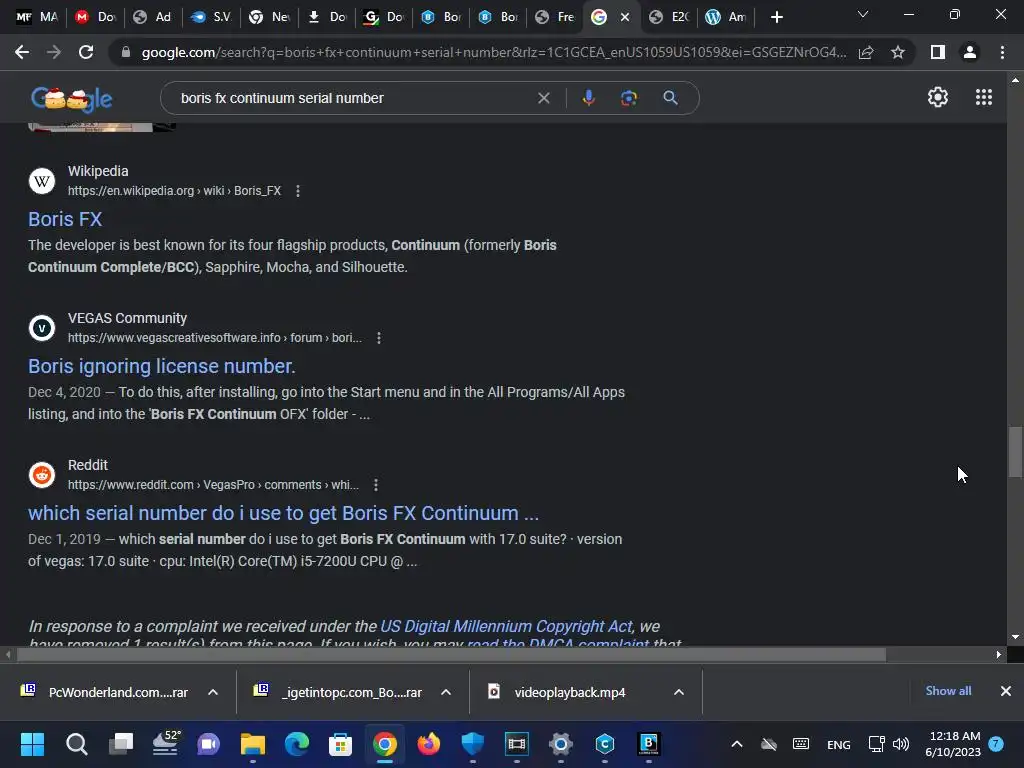Switch to the MA browser tab
Viewport: 1024px width, 768px height.
click(37, 17)
